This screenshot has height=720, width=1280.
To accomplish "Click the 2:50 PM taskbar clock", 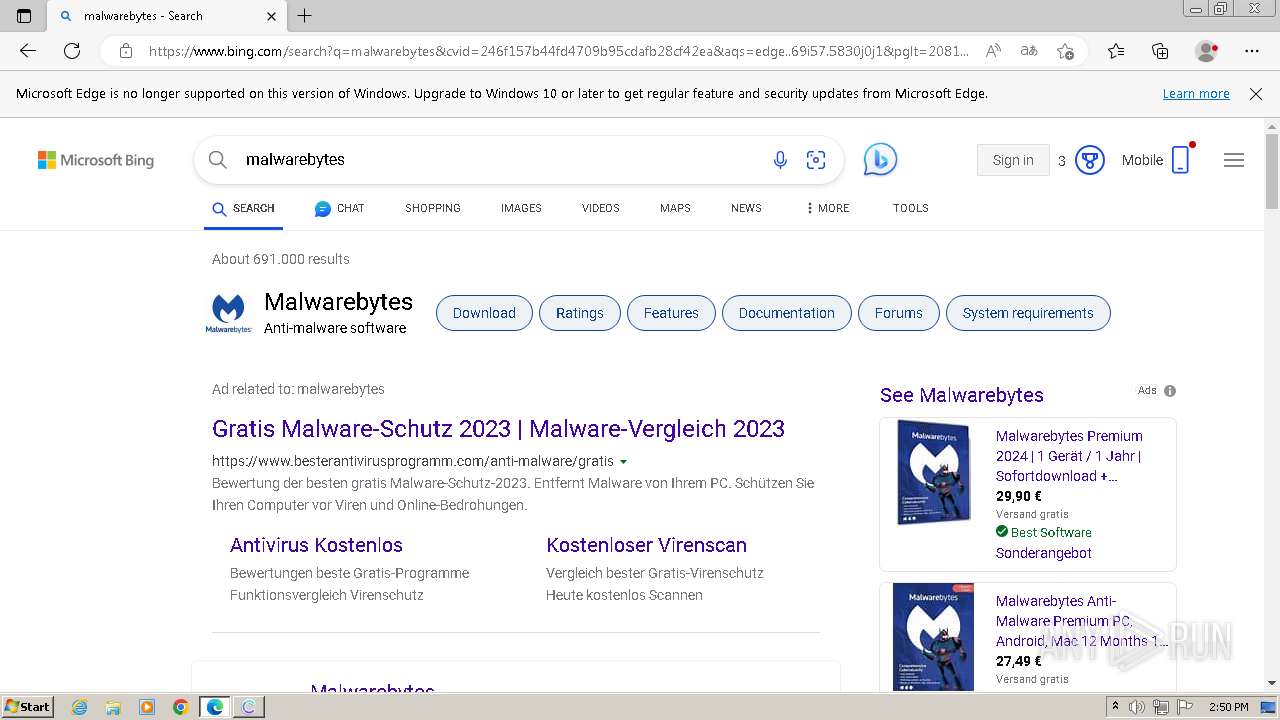I will tap(1228, 707).
